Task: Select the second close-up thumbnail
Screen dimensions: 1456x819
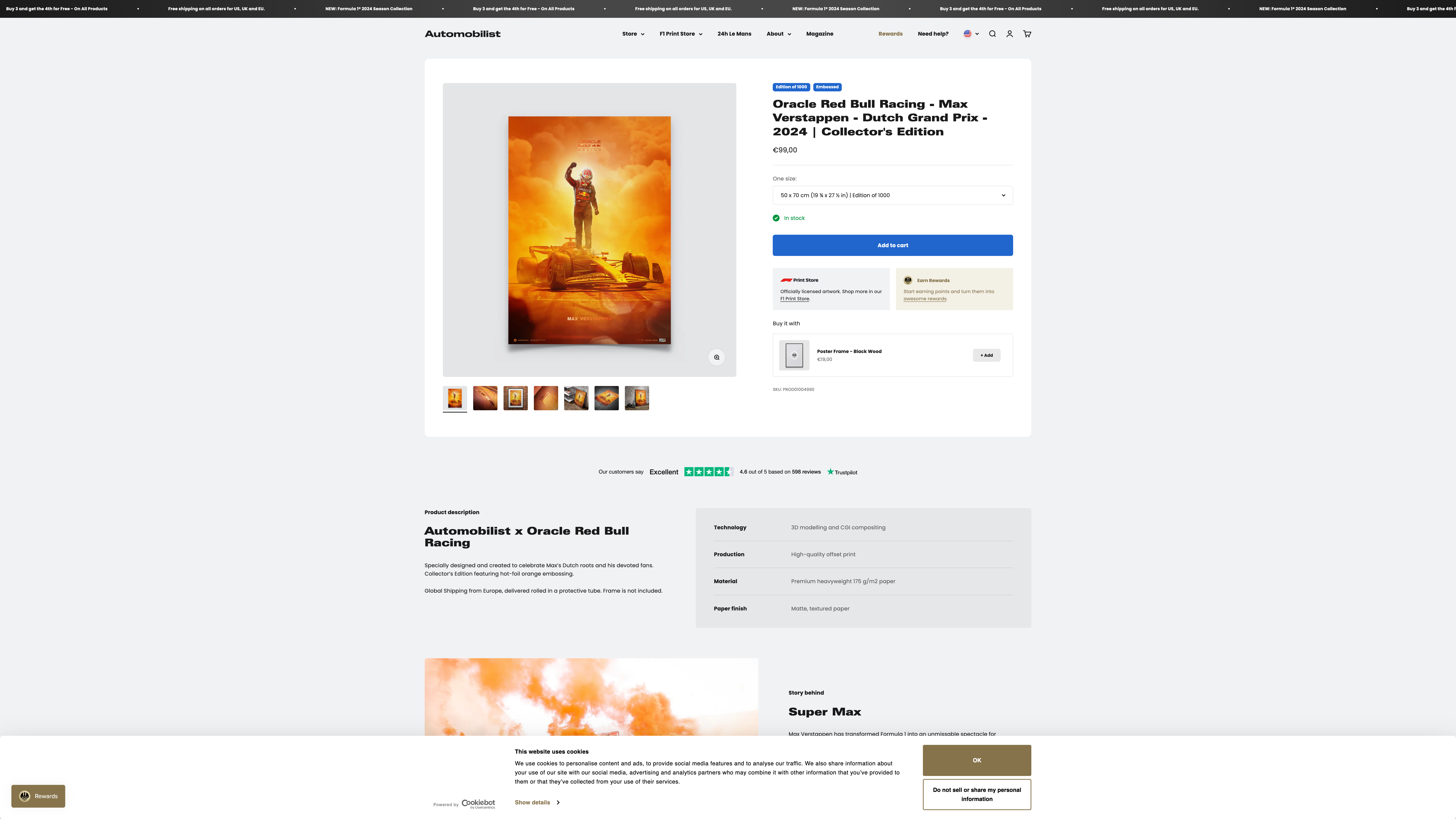Action: tap(485, 399)
